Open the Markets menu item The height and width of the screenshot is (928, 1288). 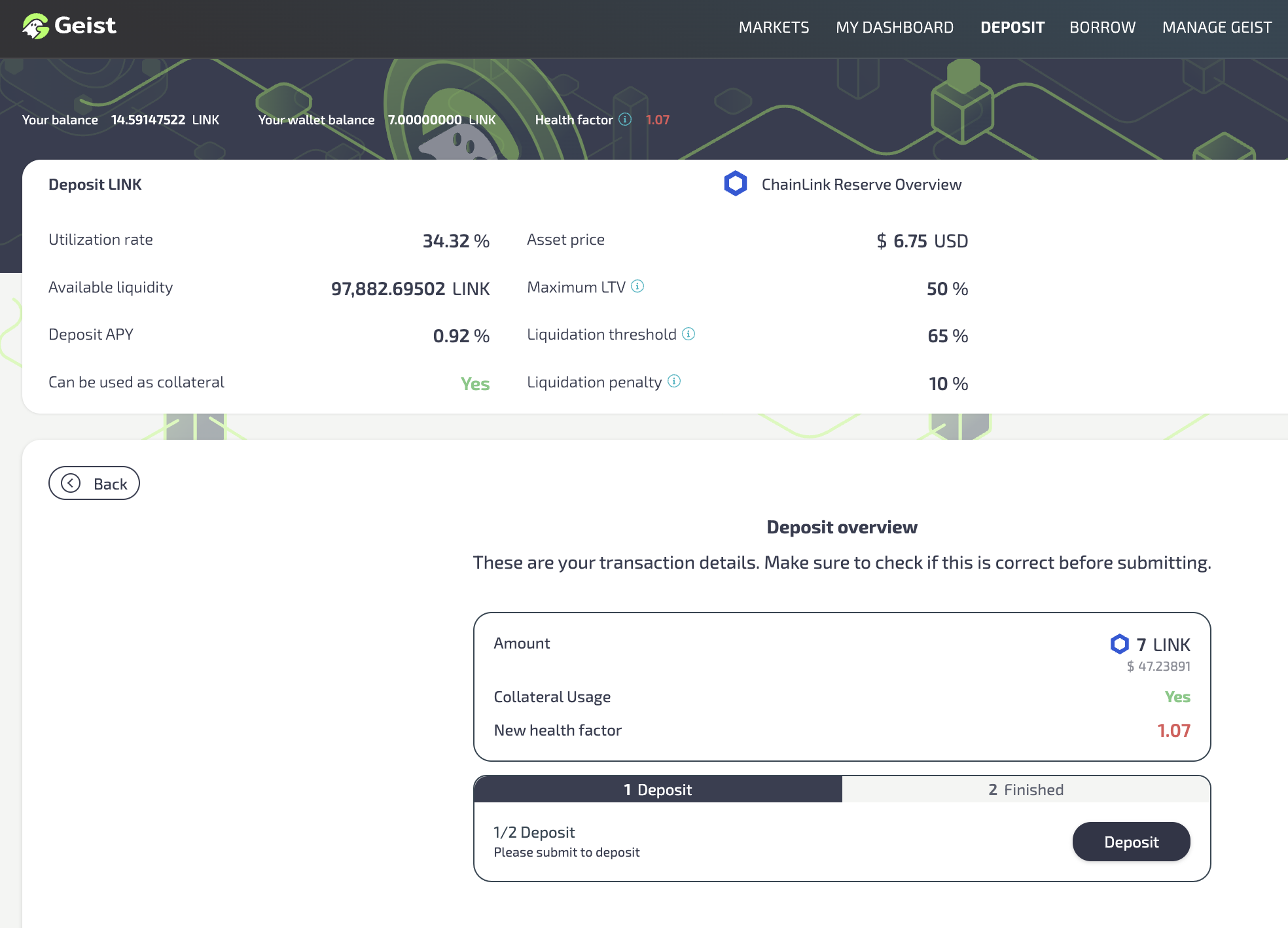point(774,27)
